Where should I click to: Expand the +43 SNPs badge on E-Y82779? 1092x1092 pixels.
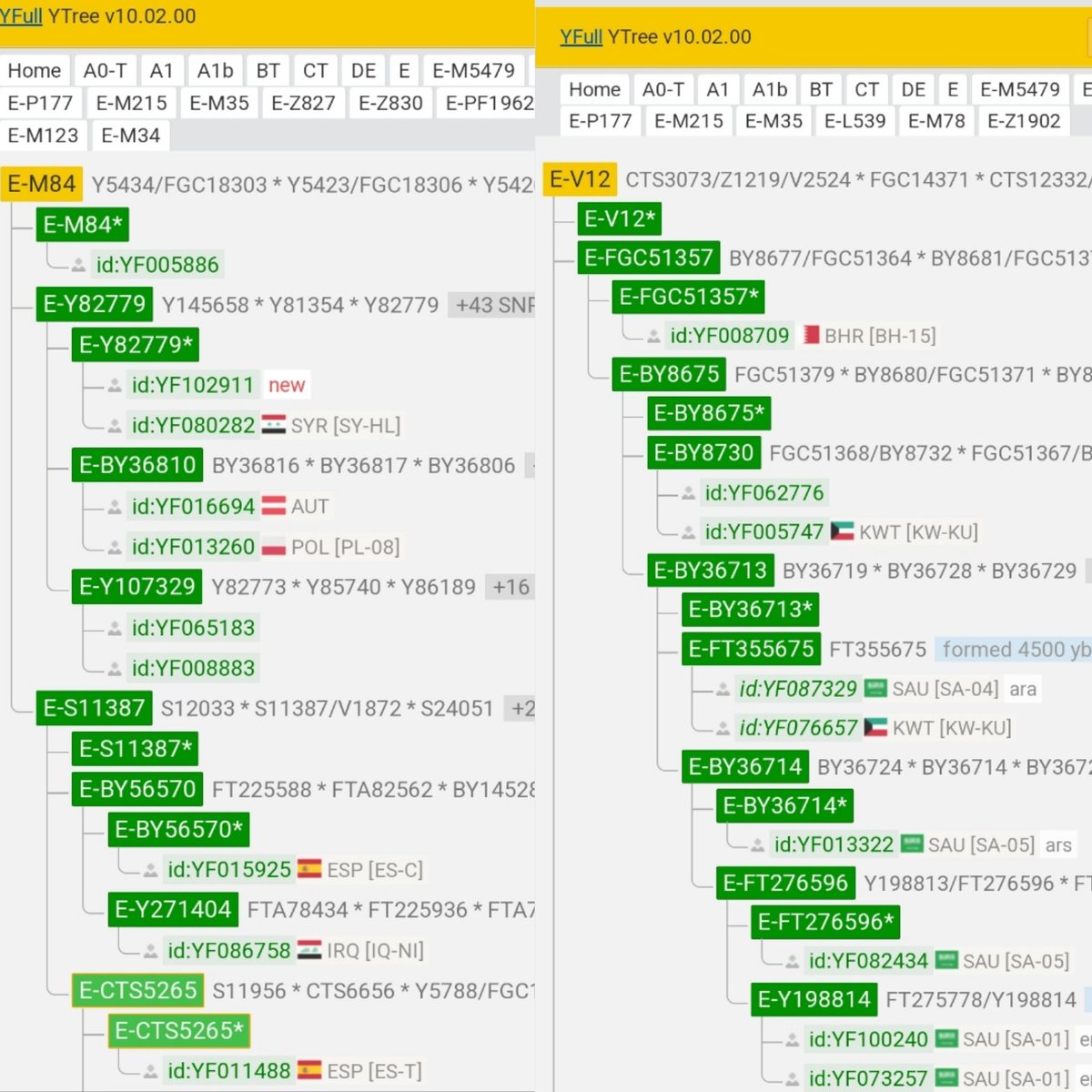pyautogui.click(x=492, y=305)
